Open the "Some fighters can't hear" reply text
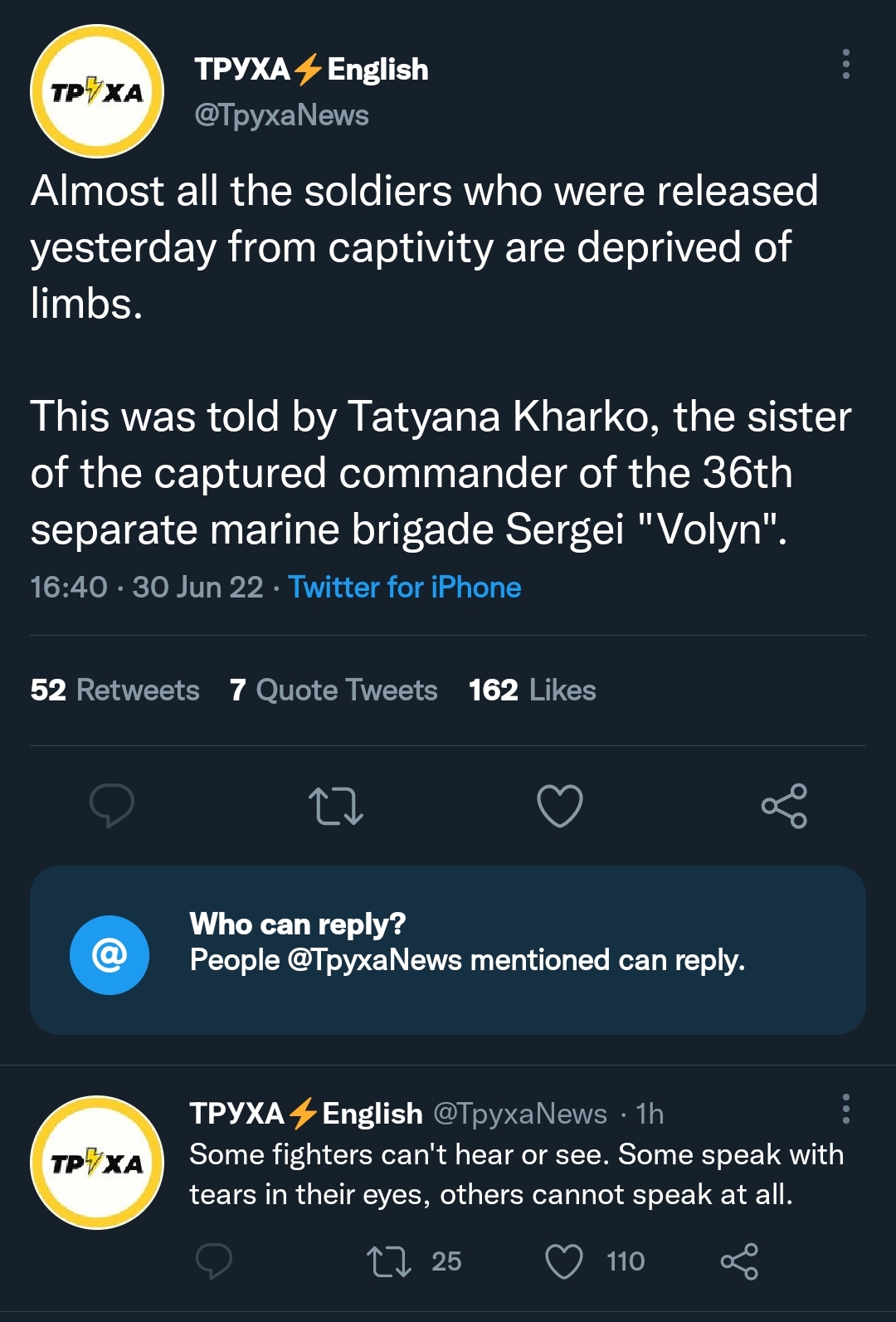The width and height of the screenshot is (896, 1322). 516,1174
